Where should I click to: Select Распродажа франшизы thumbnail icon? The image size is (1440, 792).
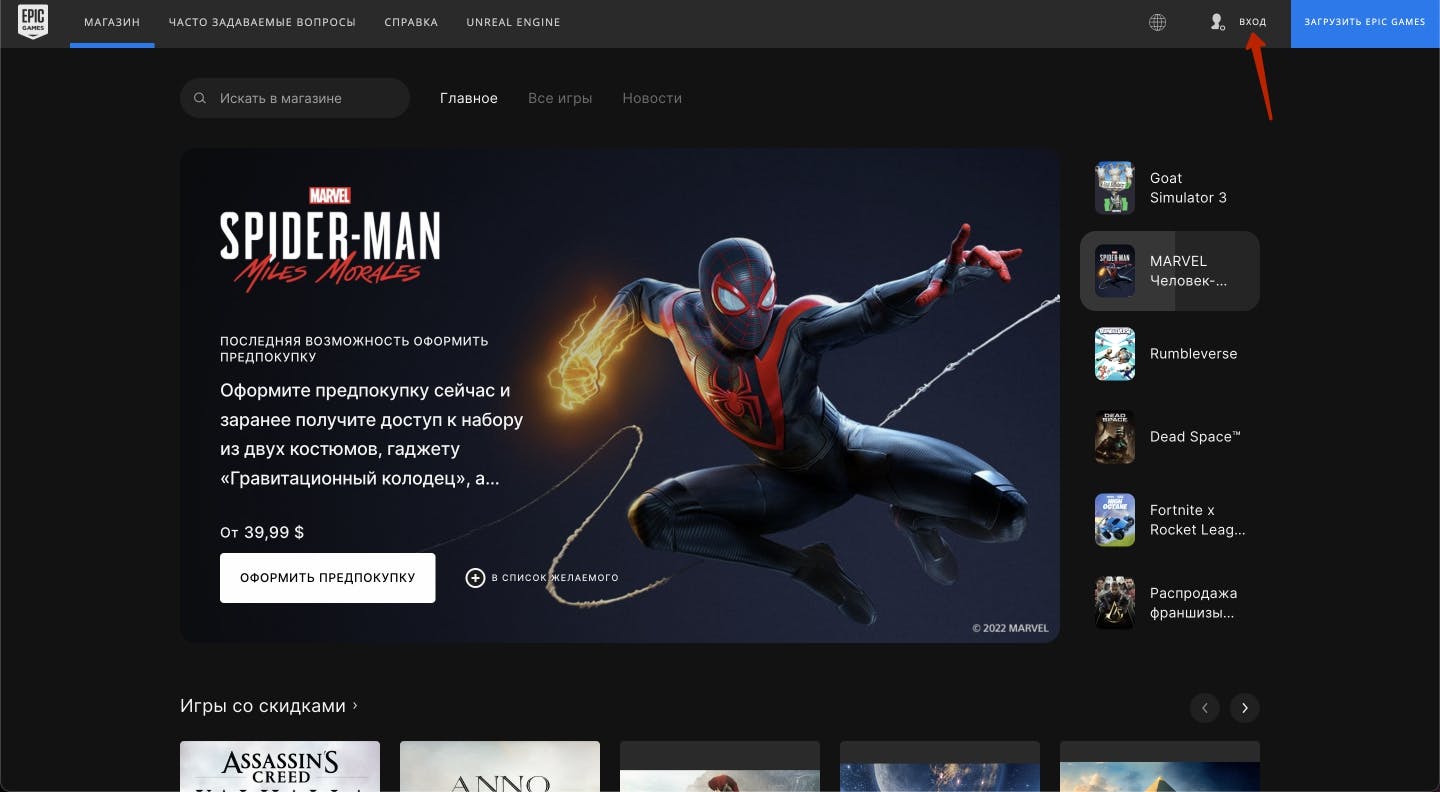[x=1114, y=602]
